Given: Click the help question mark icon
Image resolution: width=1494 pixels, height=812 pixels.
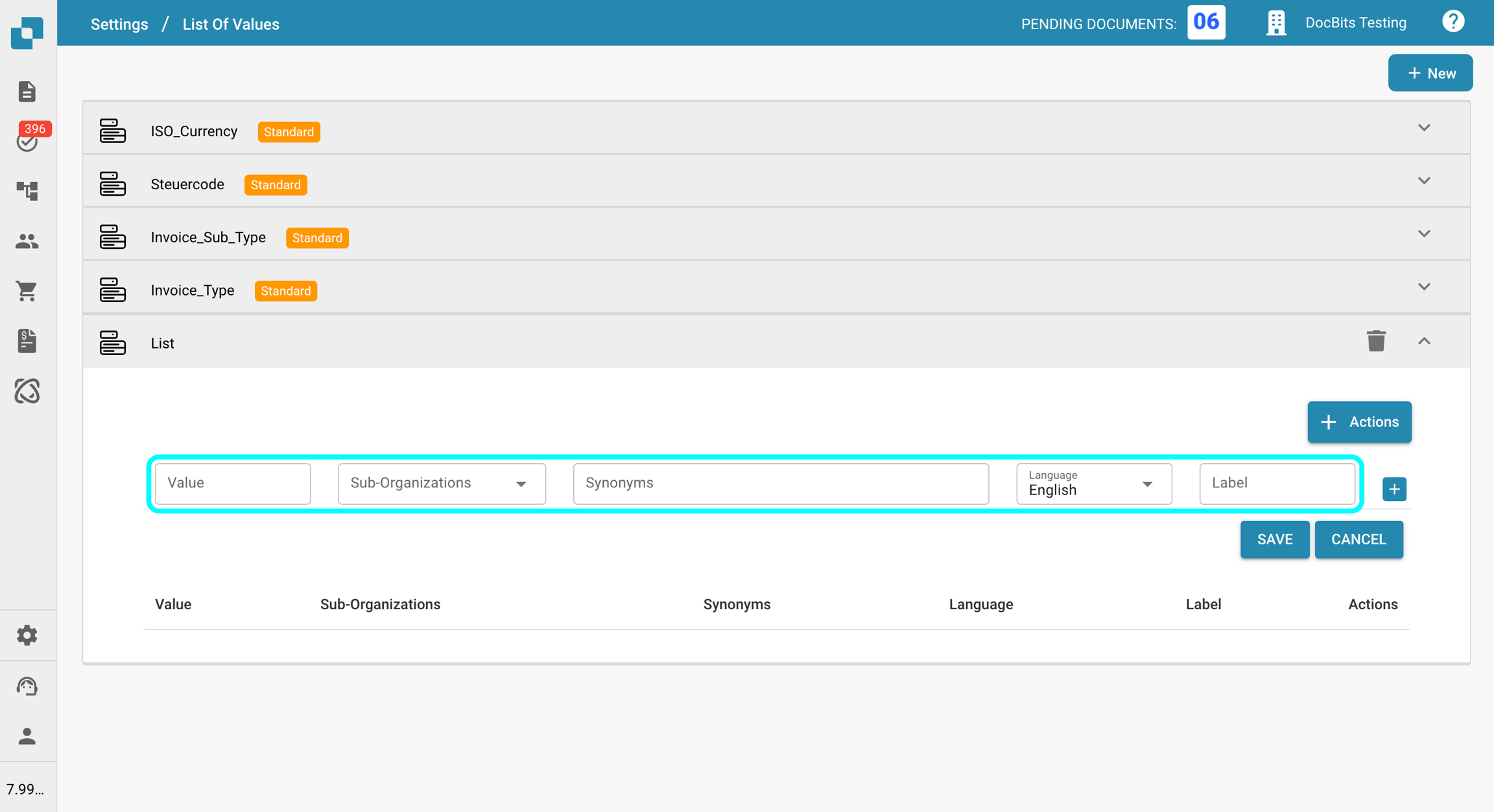Looking at the screenshot, I should pyautogui.click(x=1452, y=23).
